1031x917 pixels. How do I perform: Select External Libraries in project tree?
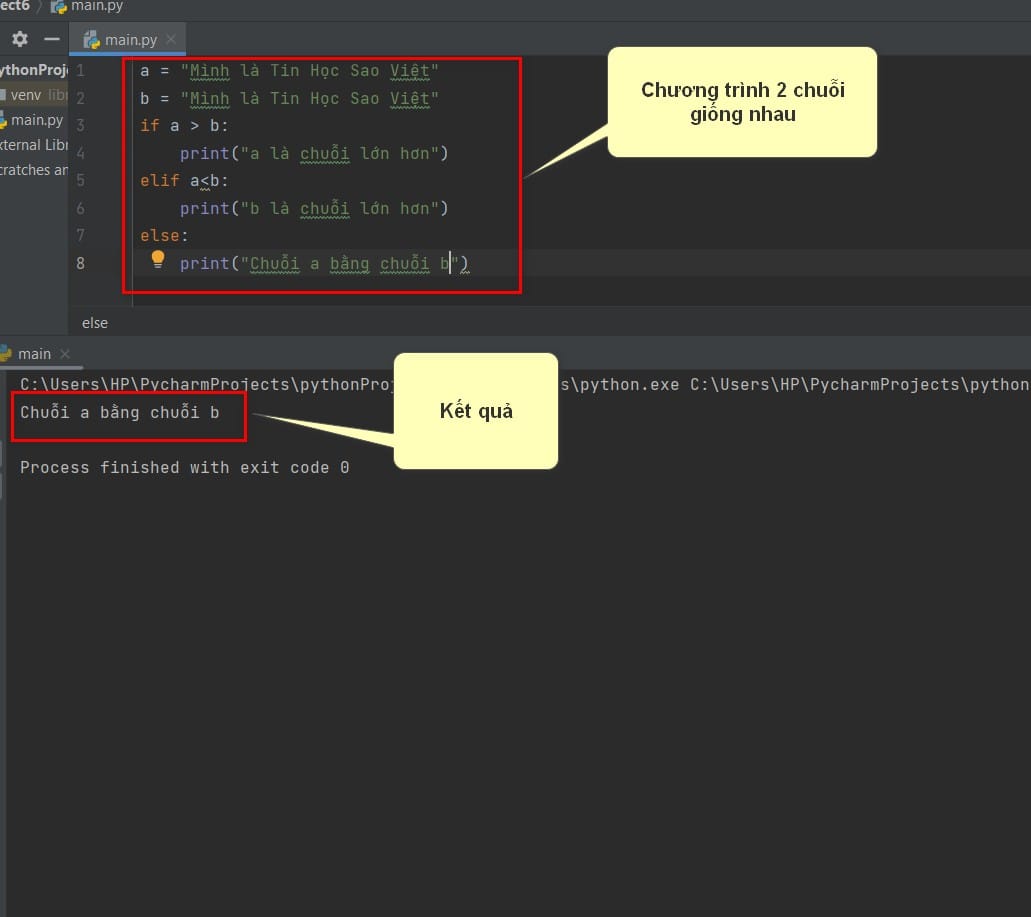point(34,145)
